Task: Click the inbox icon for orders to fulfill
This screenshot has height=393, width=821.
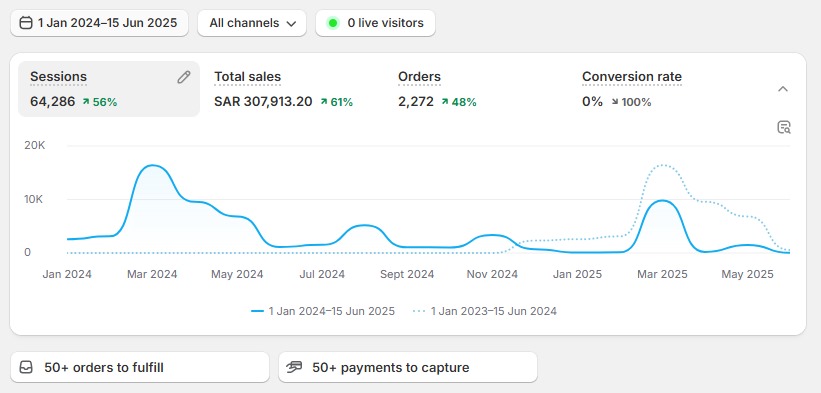Action: point(26,367)
